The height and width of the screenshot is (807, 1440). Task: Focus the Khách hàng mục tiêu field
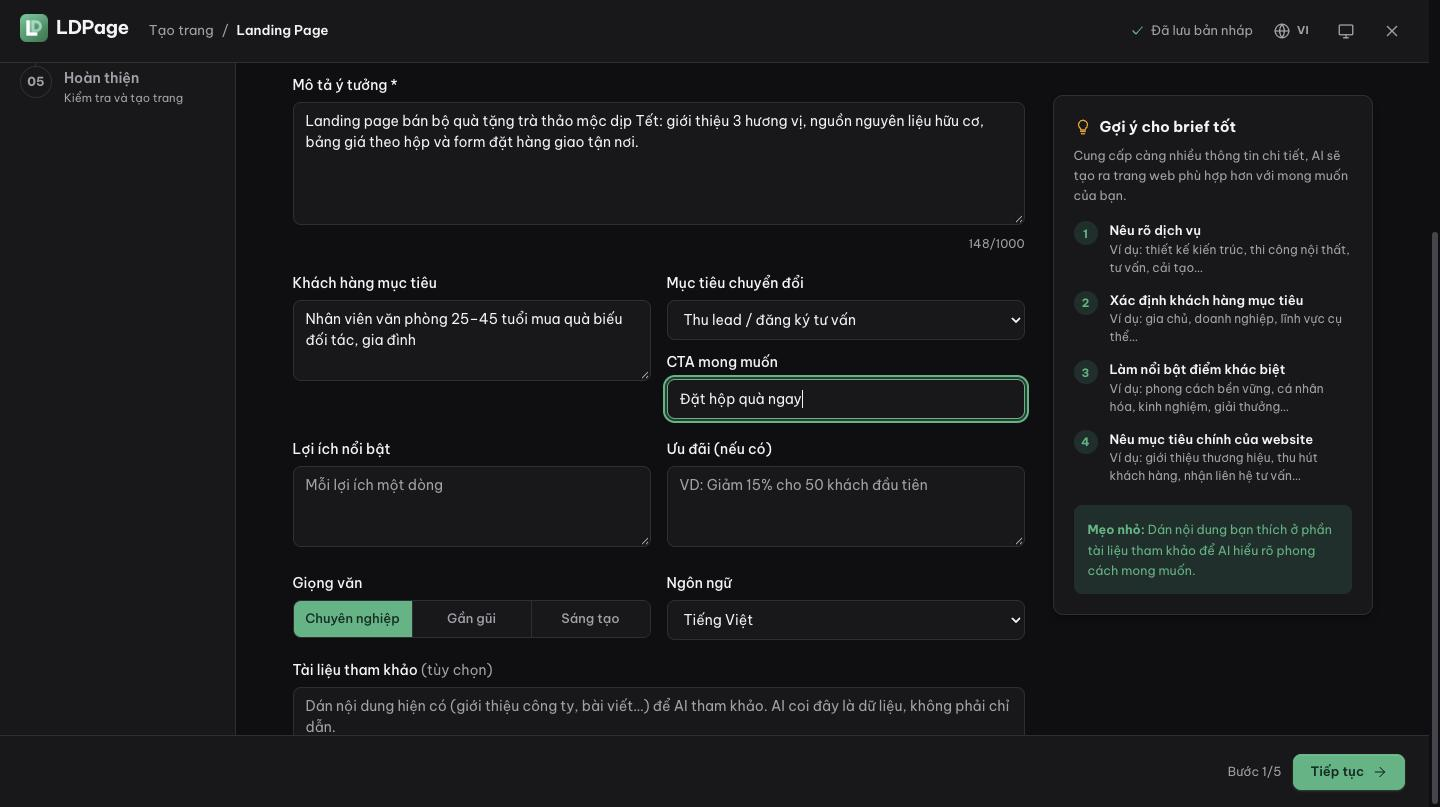click(472, 340)
